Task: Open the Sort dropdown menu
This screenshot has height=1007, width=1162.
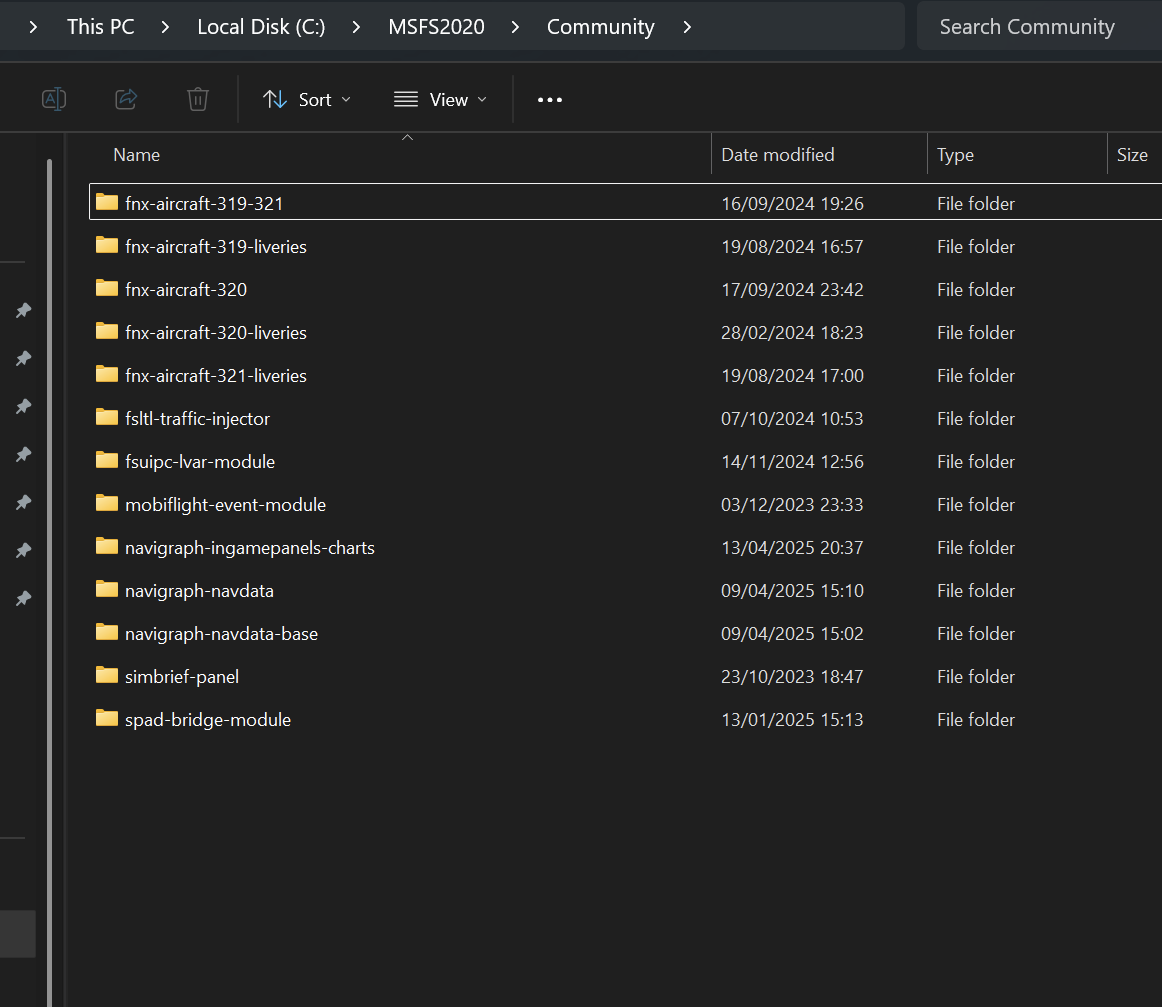Action: pos(307,99)
